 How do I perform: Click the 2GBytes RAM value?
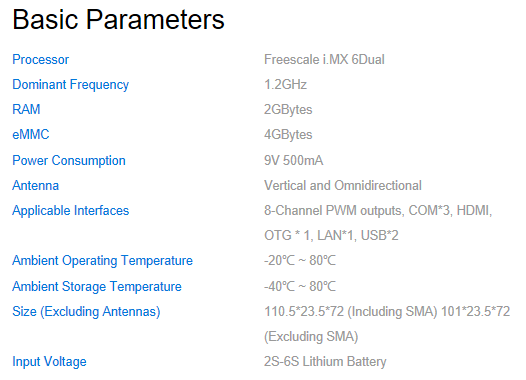pyautogui.click(x=288, y=110)
